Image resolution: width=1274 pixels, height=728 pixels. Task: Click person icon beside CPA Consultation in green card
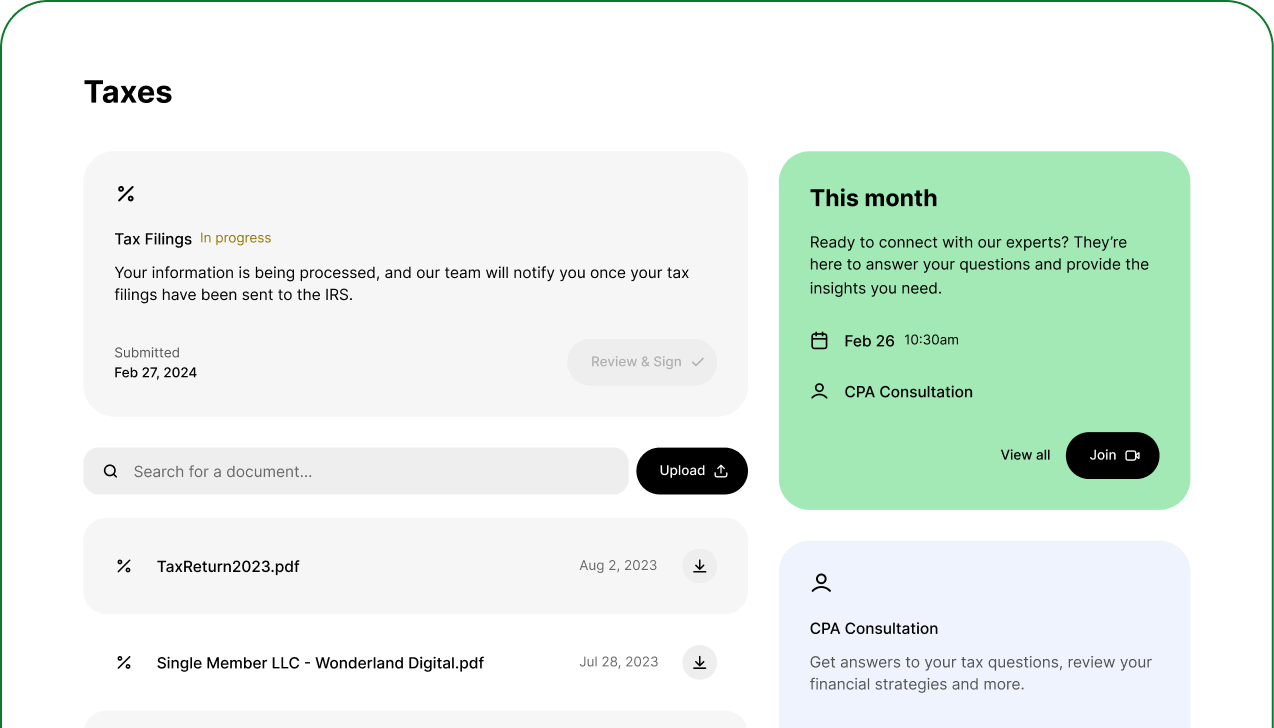(819, 392)
